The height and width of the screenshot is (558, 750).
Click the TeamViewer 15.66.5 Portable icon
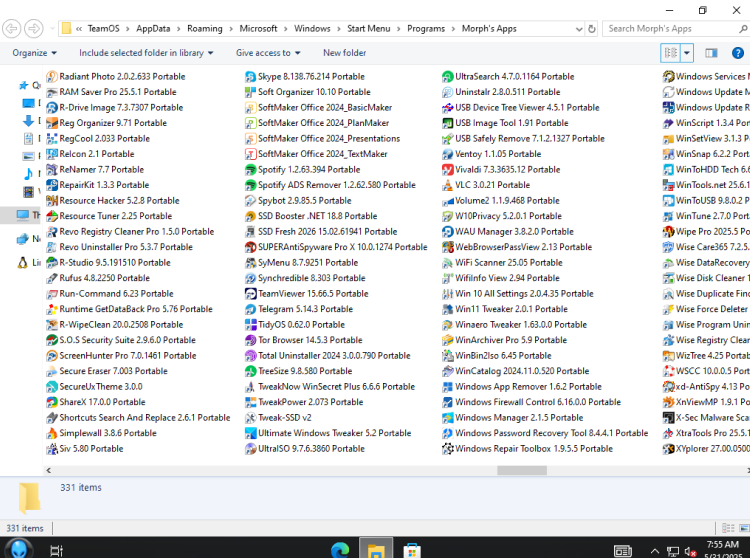250,294
